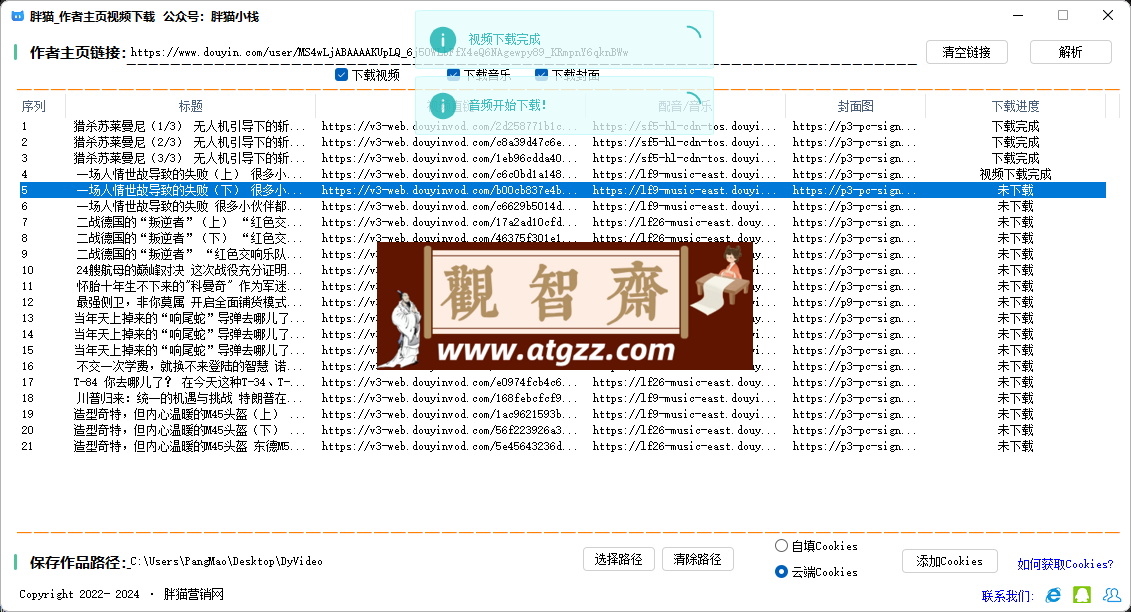Open the QQ group contact icon
Screen dimensions: 1131x612
(x=1112, y=595)
